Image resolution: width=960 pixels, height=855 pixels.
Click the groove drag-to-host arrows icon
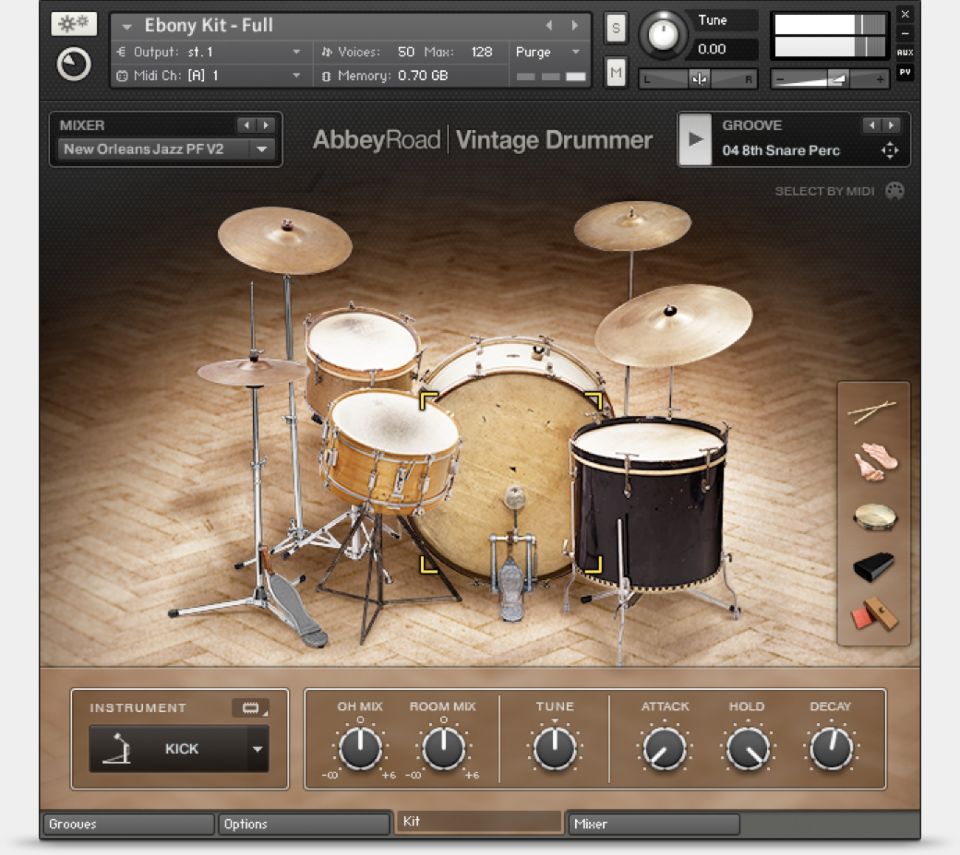pyautogui.click(x=889, y=151)
